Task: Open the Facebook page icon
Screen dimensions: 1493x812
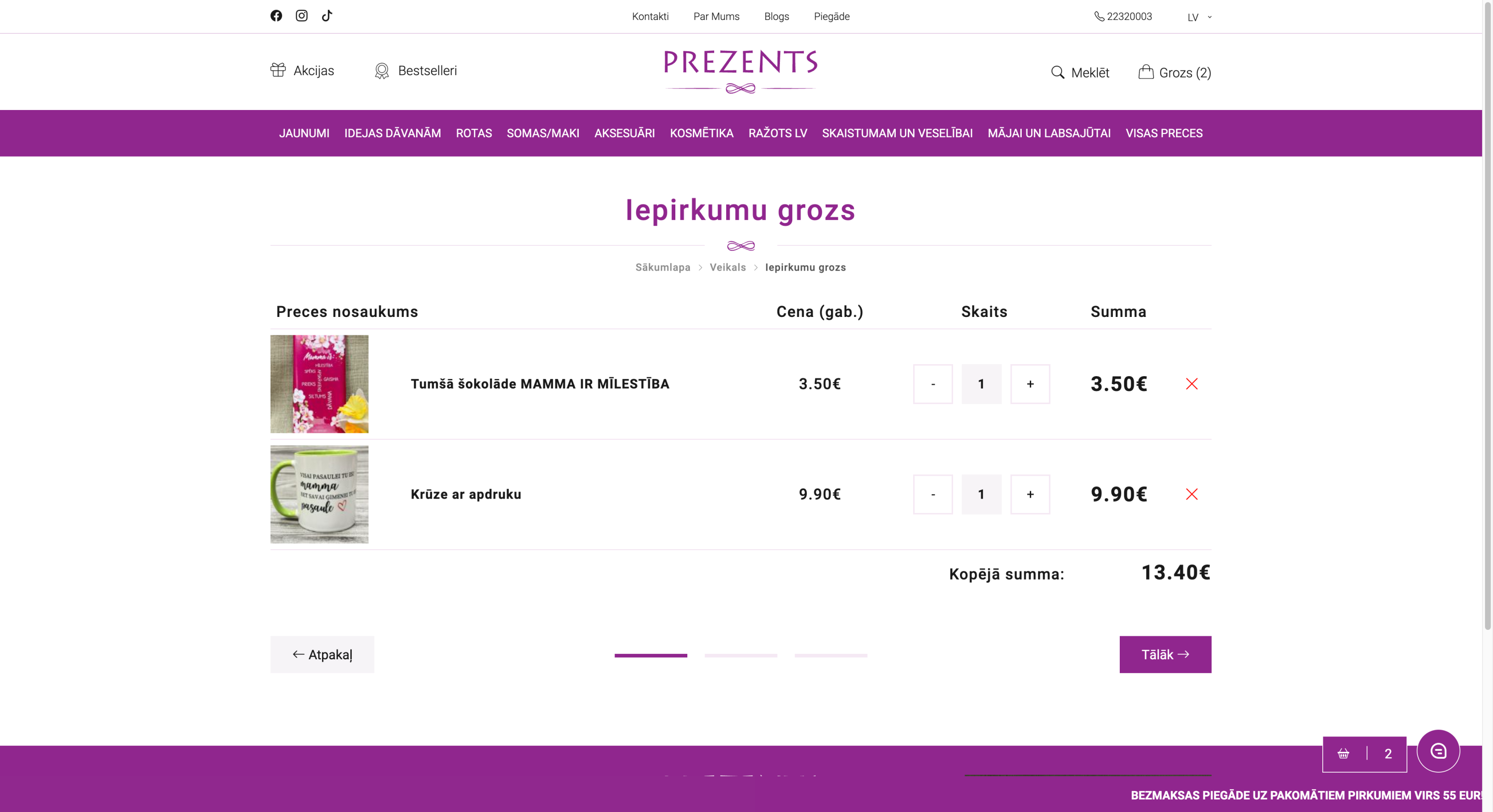Action: 276,15
